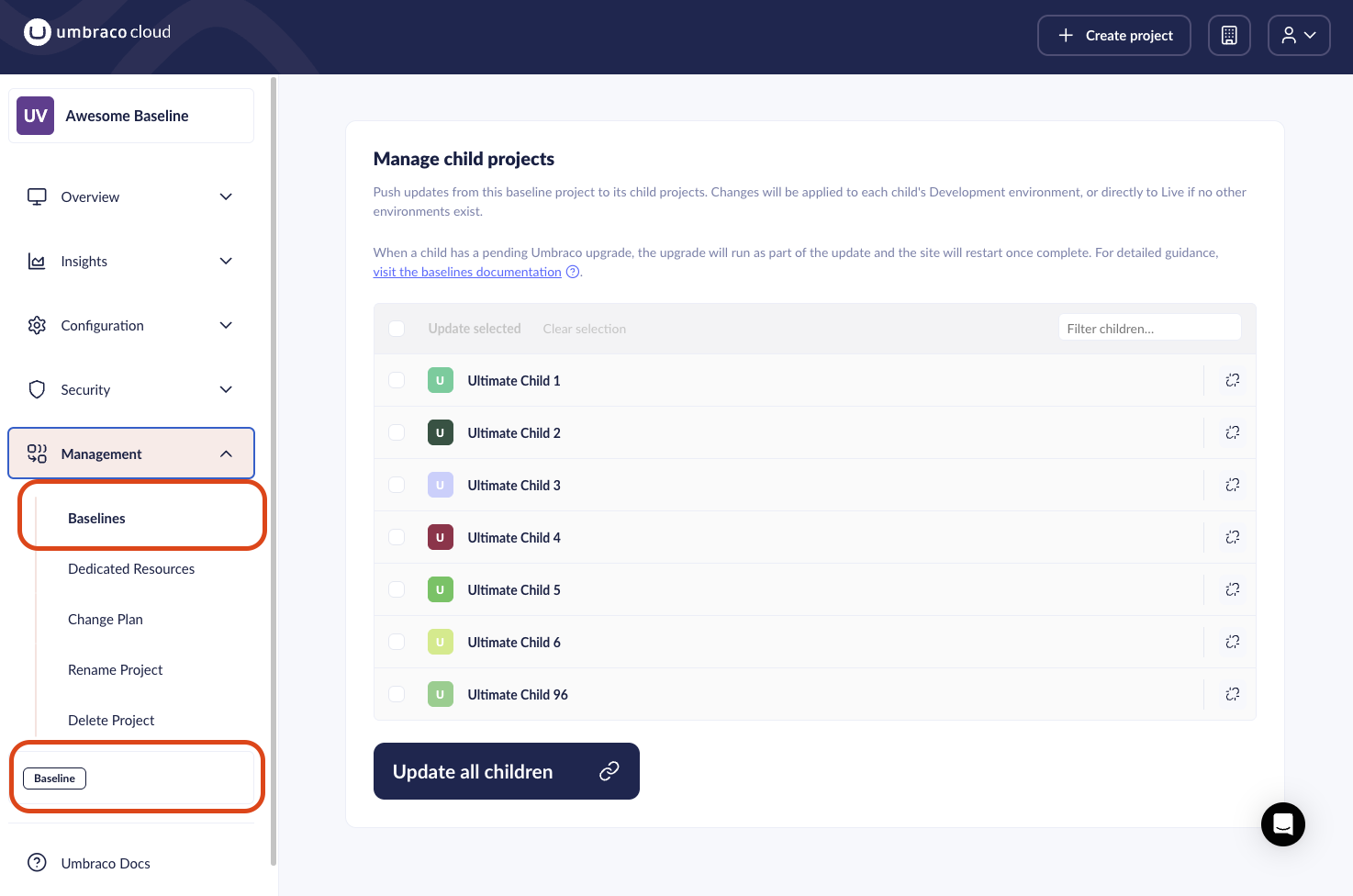
Task: Collapse the Management section chevron
Action: [226, 454]
